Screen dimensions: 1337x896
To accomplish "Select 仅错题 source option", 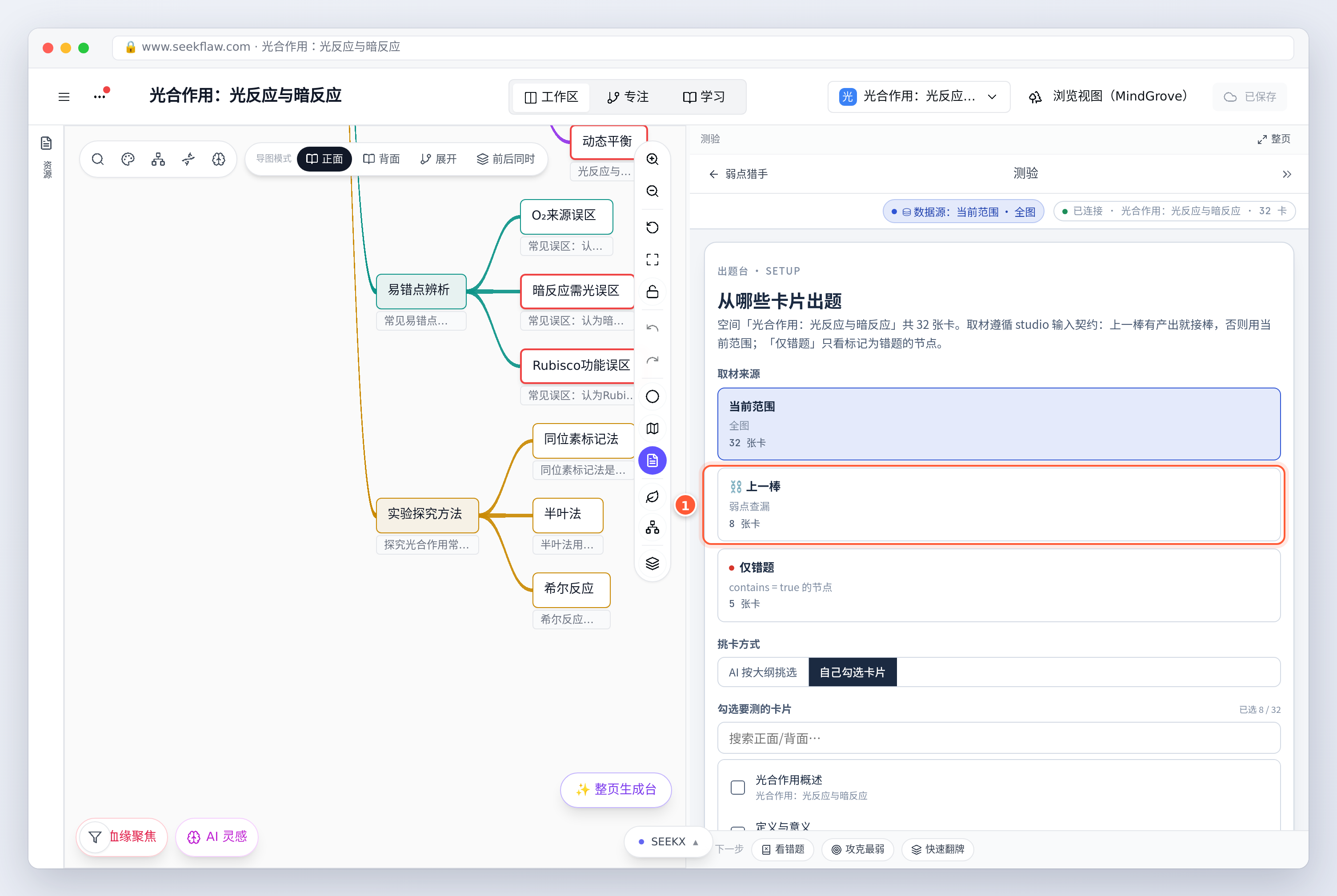I will point(999,585).
